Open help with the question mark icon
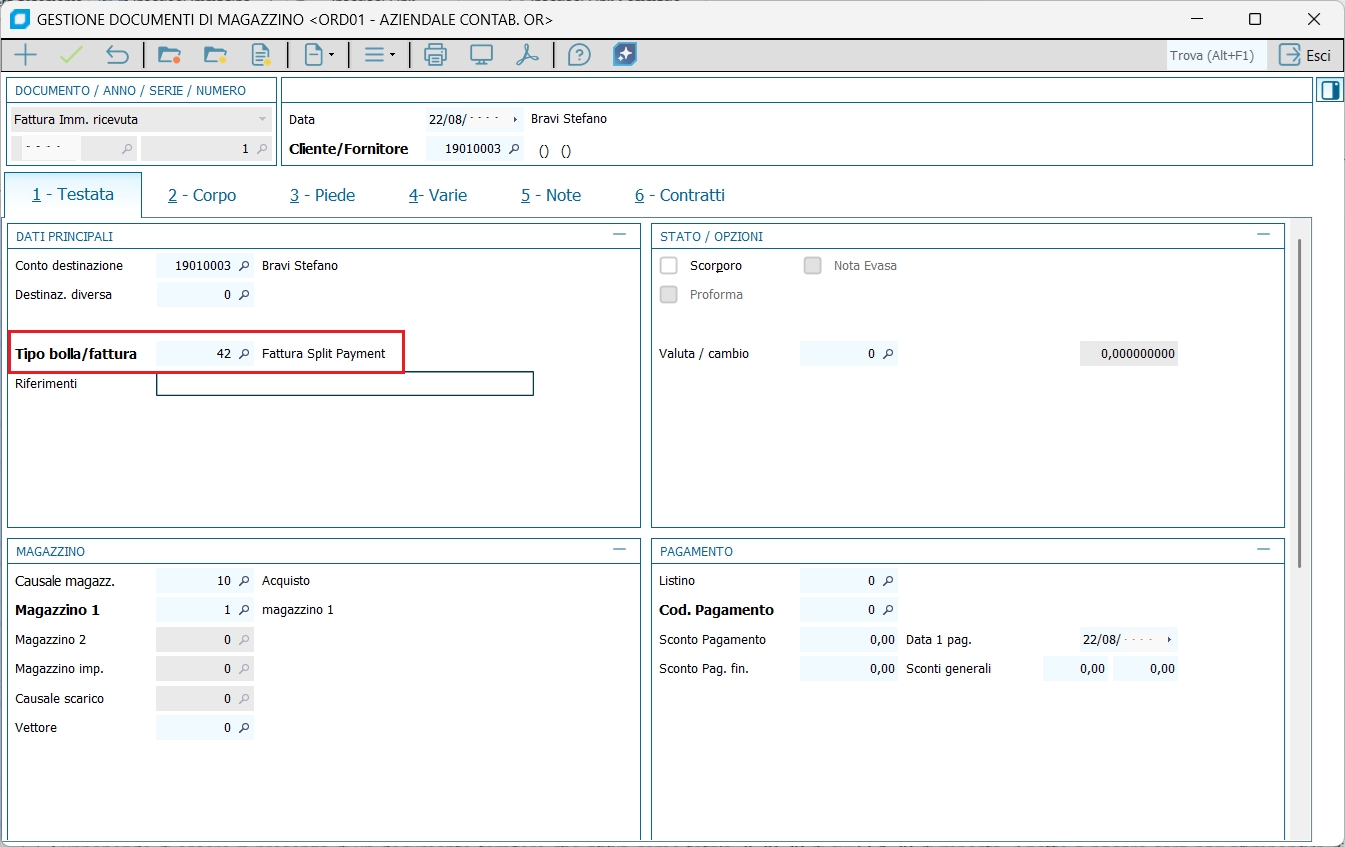The width and height of the screenshot is (1345, 847). point(579,55)
